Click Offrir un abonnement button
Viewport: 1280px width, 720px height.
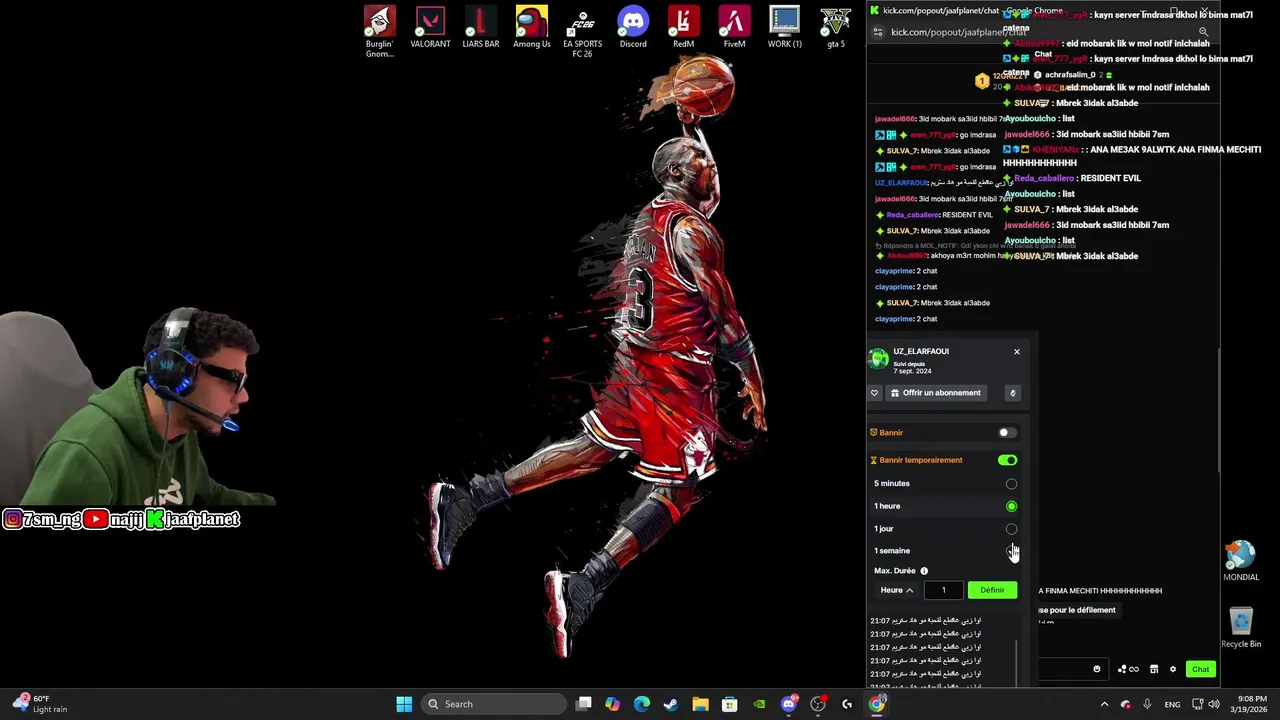pyautogui.click(x=935, y=393)
